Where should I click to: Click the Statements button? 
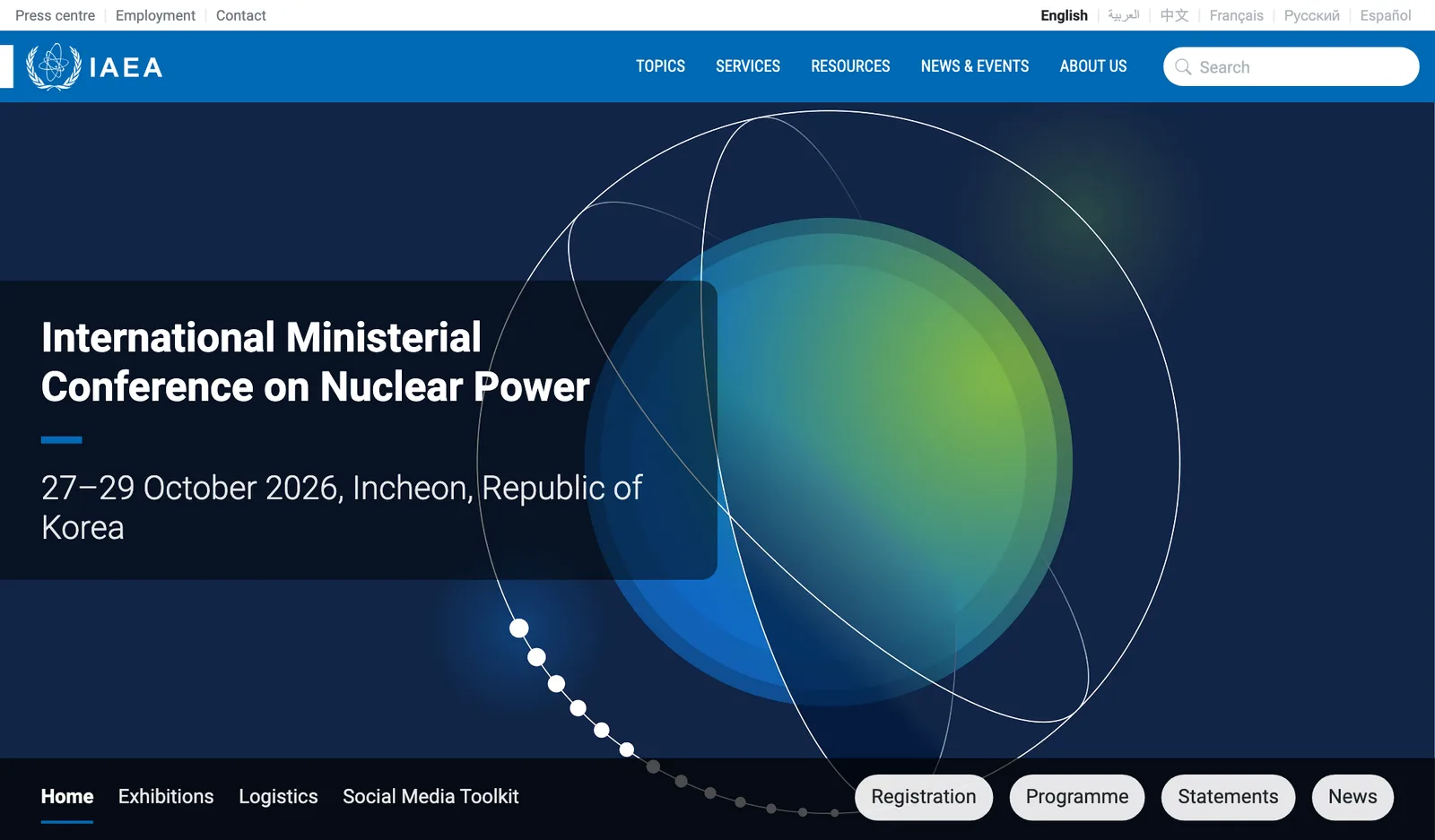point(1228,797)
